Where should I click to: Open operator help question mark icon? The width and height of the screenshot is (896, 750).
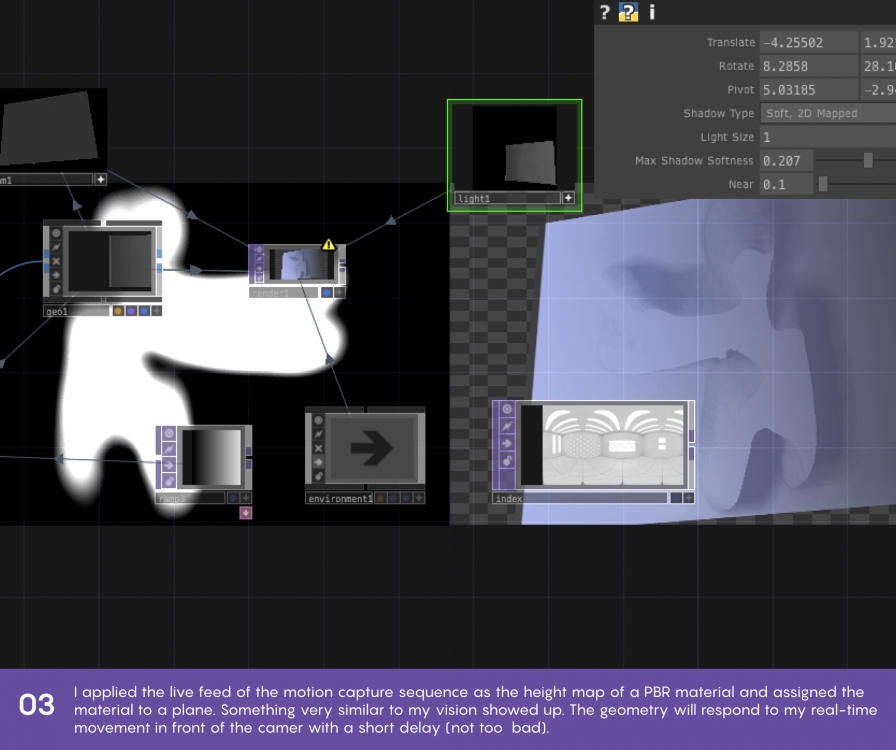604,12
